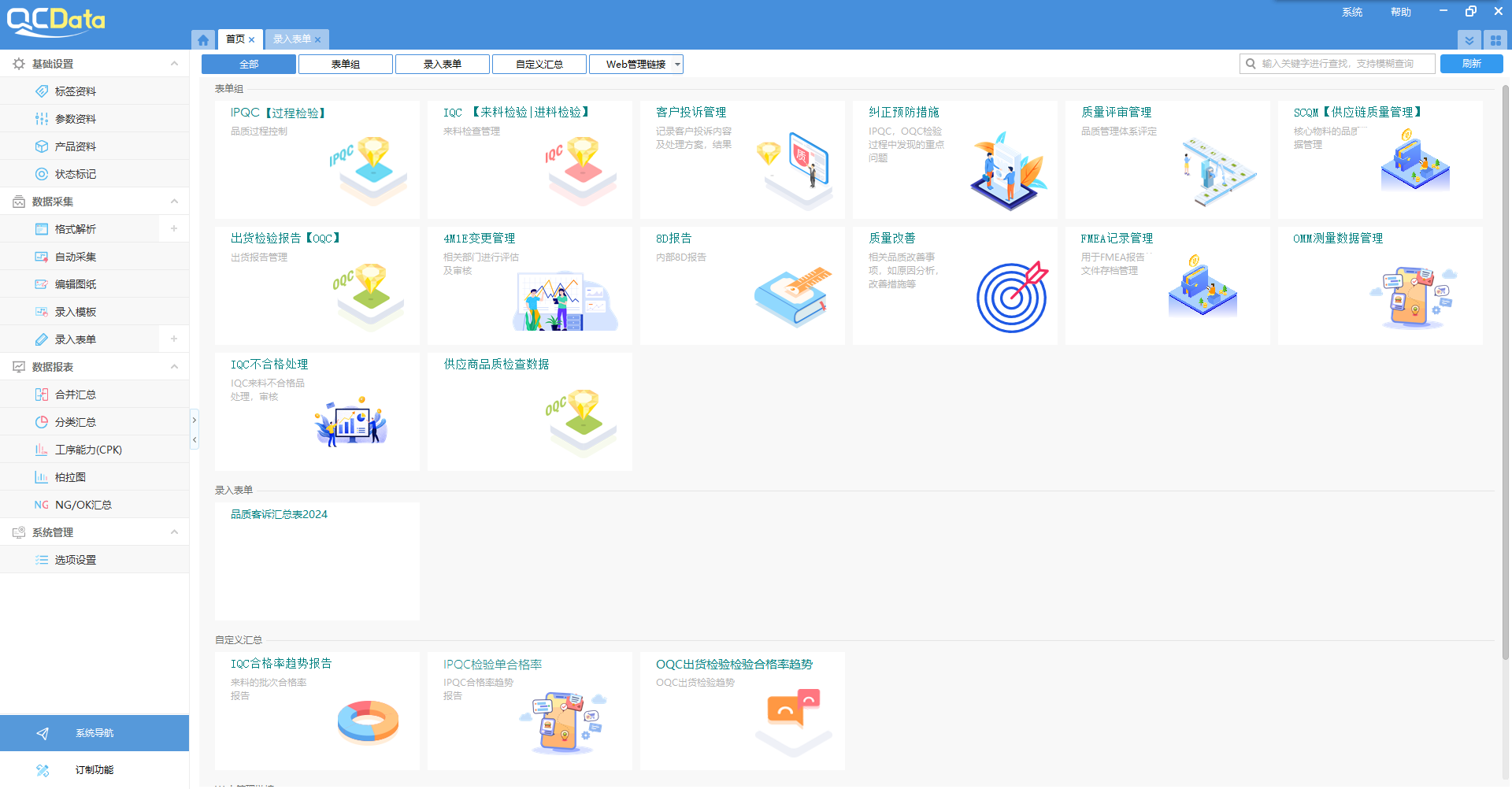Click the 录入表单 pencil icon in sidebar

(42, 339)
